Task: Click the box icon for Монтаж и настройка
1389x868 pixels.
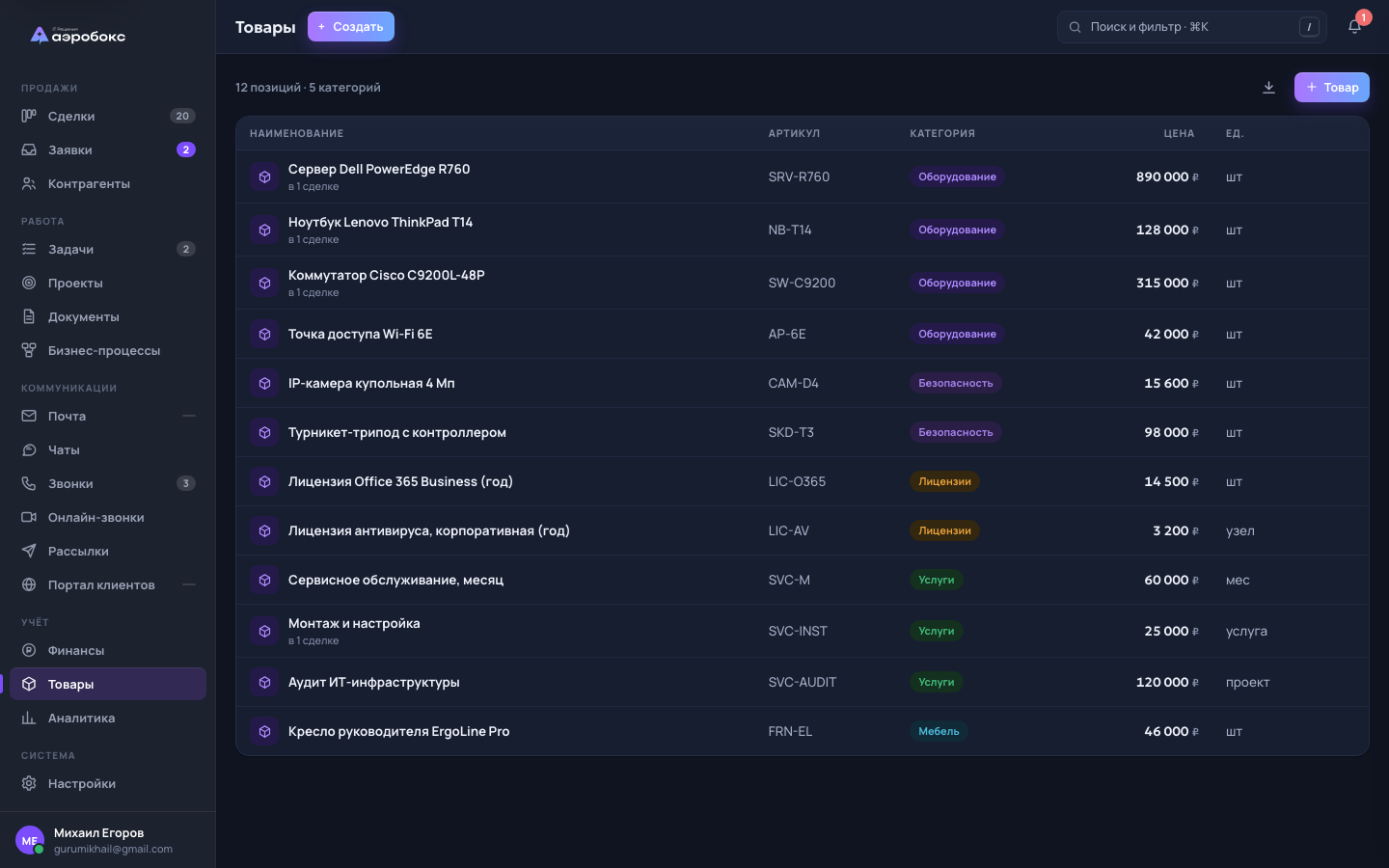Action: click(264, 631)
